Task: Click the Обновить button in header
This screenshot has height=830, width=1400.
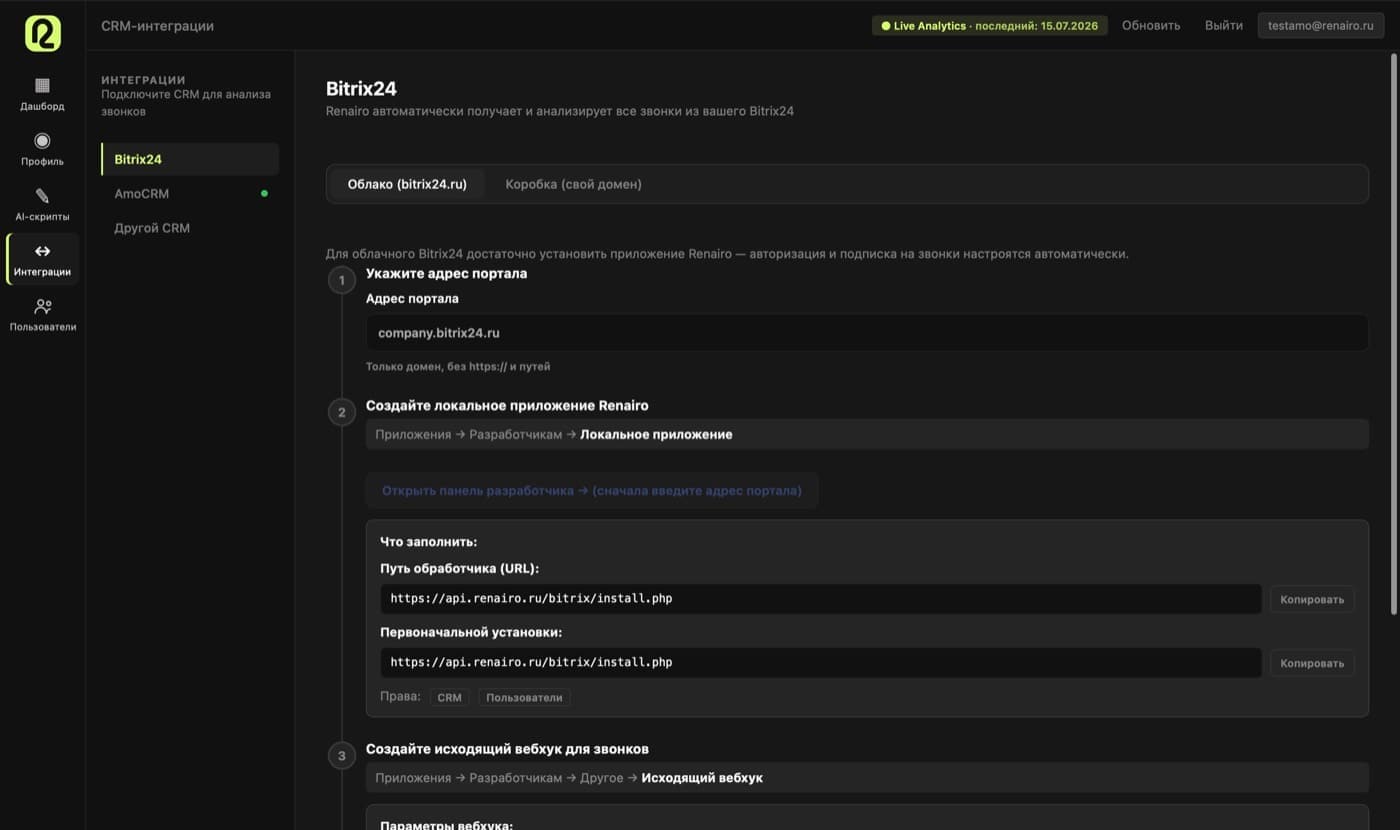Action: pyautogui.click(x=1151, y=25)
